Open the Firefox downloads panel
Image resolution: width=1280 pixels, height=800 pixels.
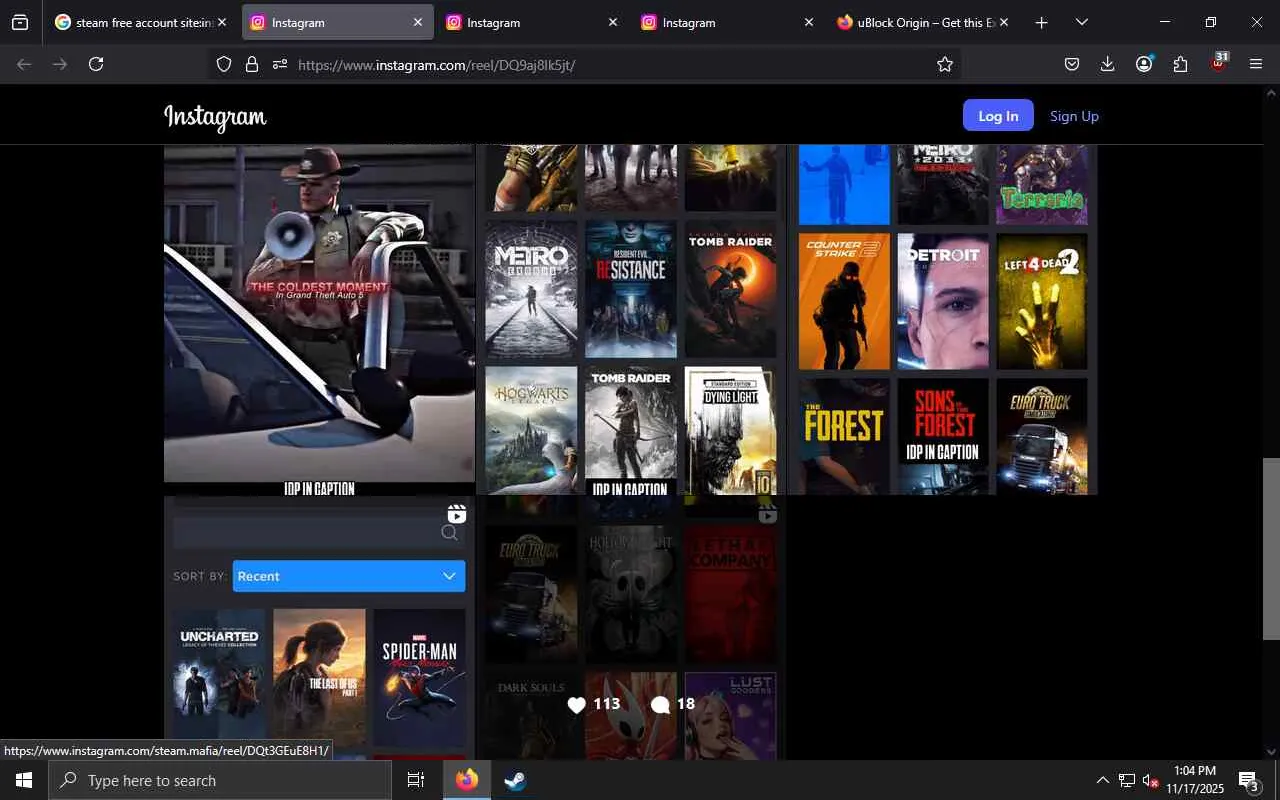coord(1107,64)
